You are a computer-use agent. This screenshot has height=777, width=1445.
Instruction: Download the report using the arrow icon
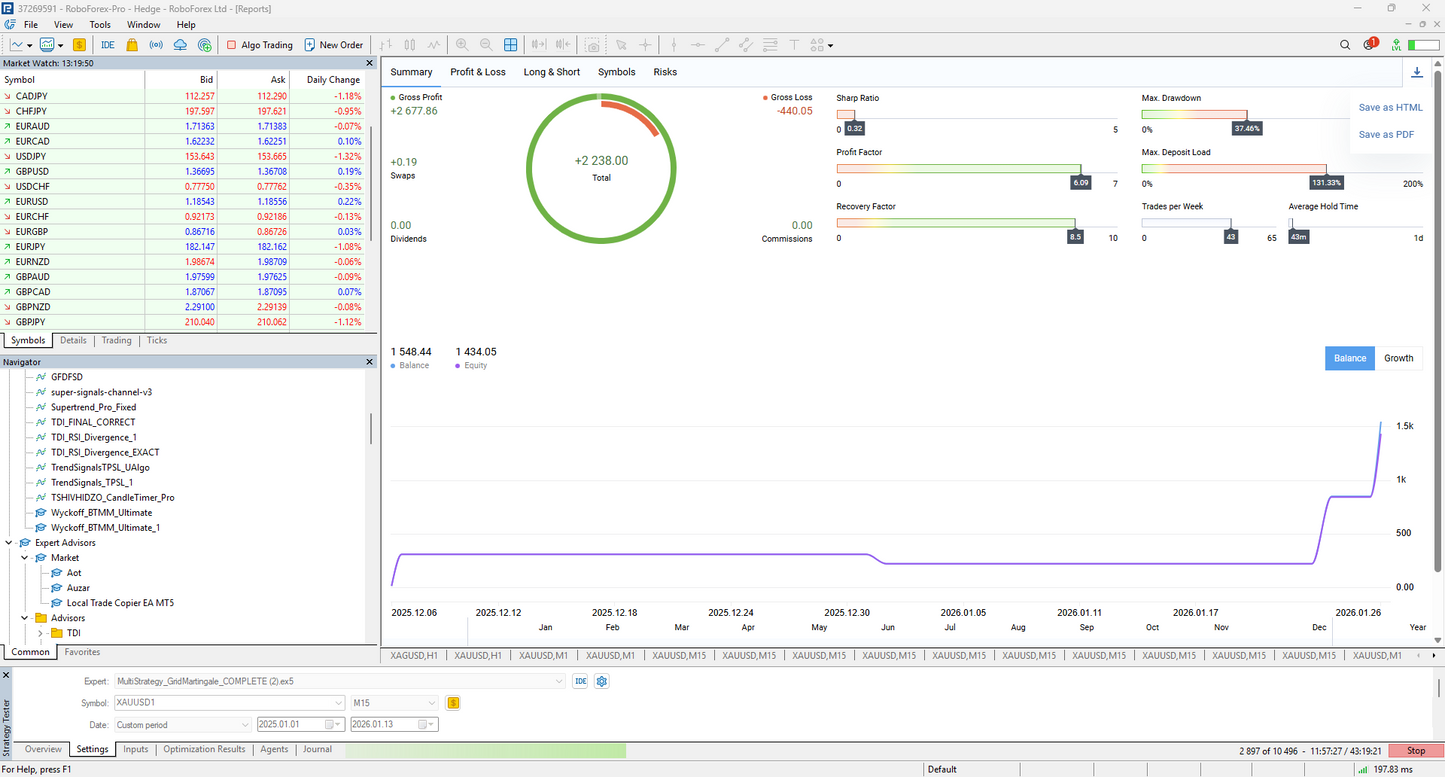pyautogui.click(x=1418, y=72)
